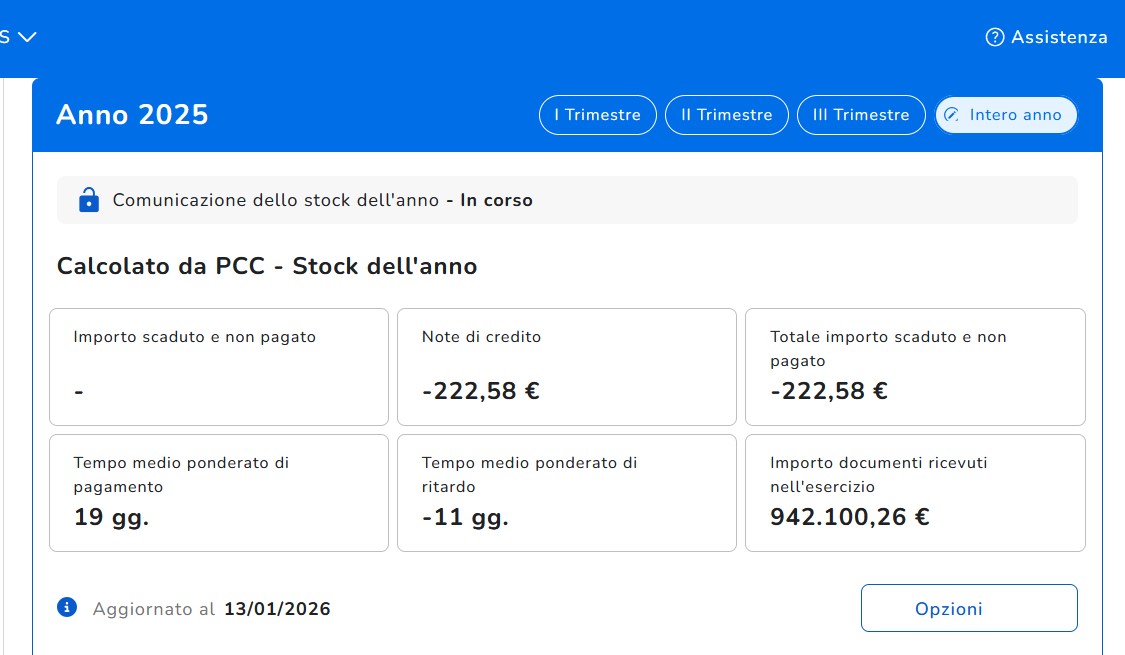This screenshot has width=1125, height=655.
Task: Click the Note di credito card
Action: point(566,367)
